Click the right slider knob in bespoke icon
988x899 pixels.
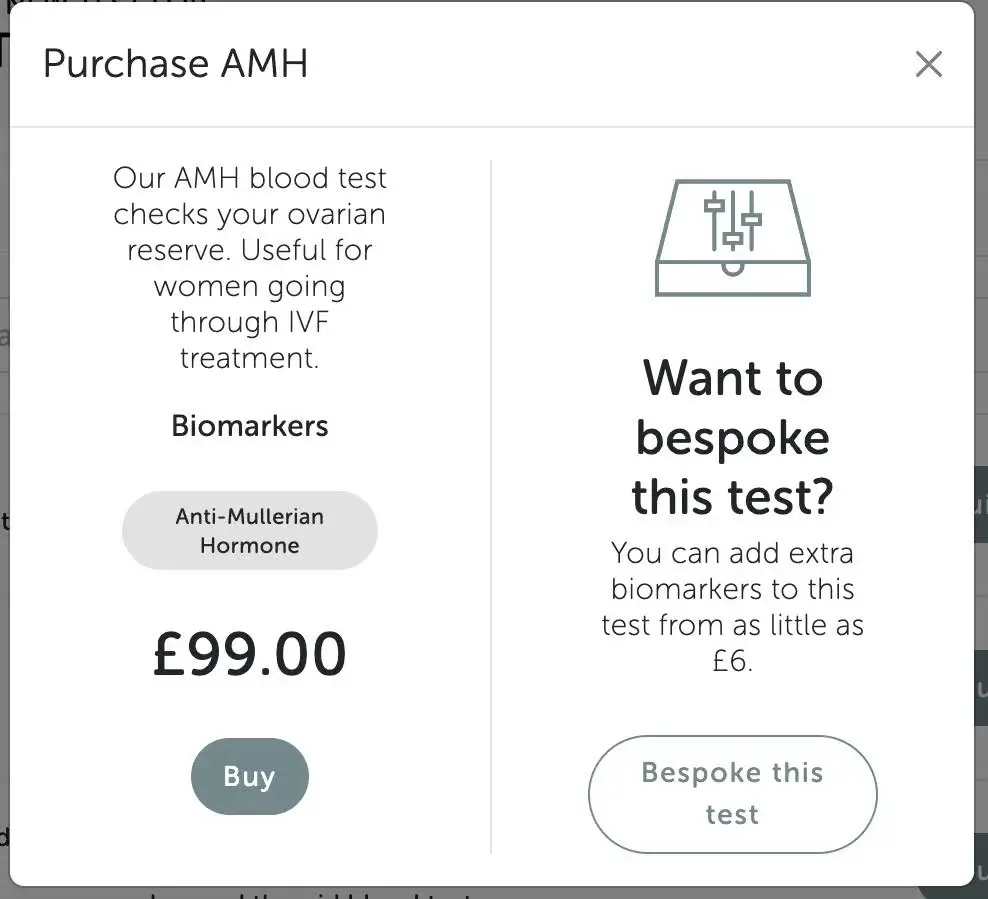pyautogui.click(x=752, y=218)
